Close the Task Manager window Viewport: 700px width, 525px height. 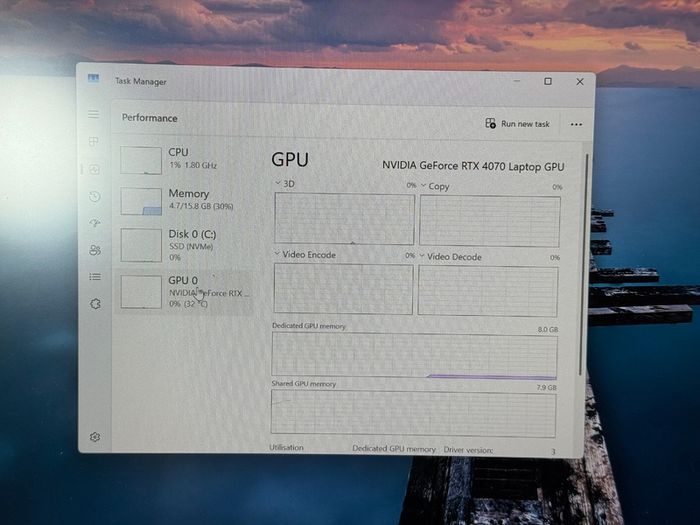579,82
